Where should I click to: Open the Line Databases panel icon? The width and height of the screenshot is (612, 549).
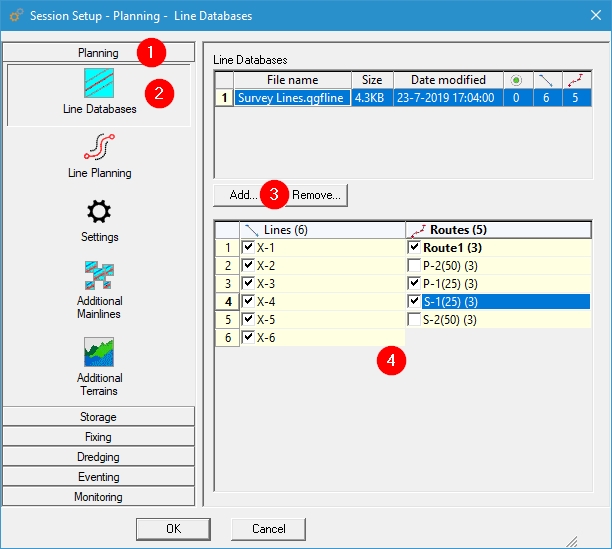(x=98, y=83)
